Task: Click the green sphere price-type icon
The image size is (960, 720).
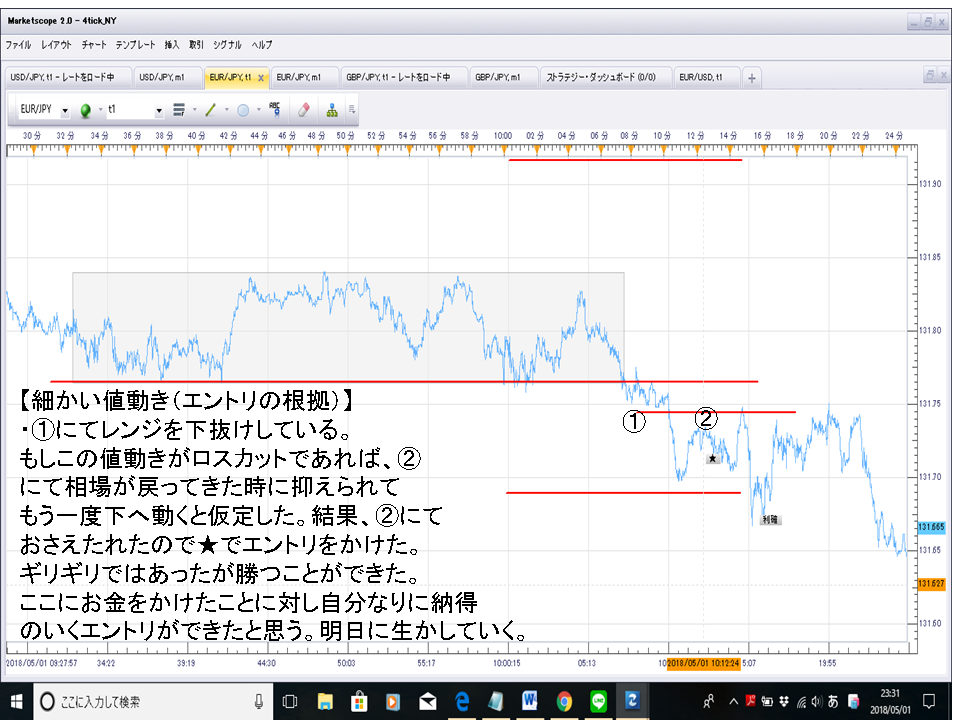Action: pyautogui.click(x=86, y=110)
